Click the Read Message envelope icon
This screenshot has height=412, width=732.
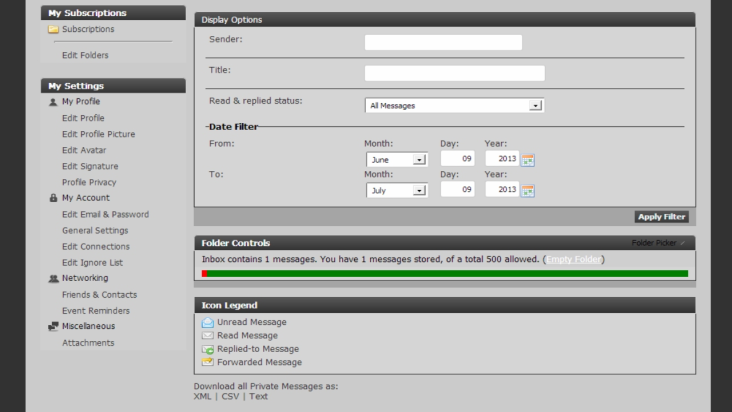coord(208,335)
